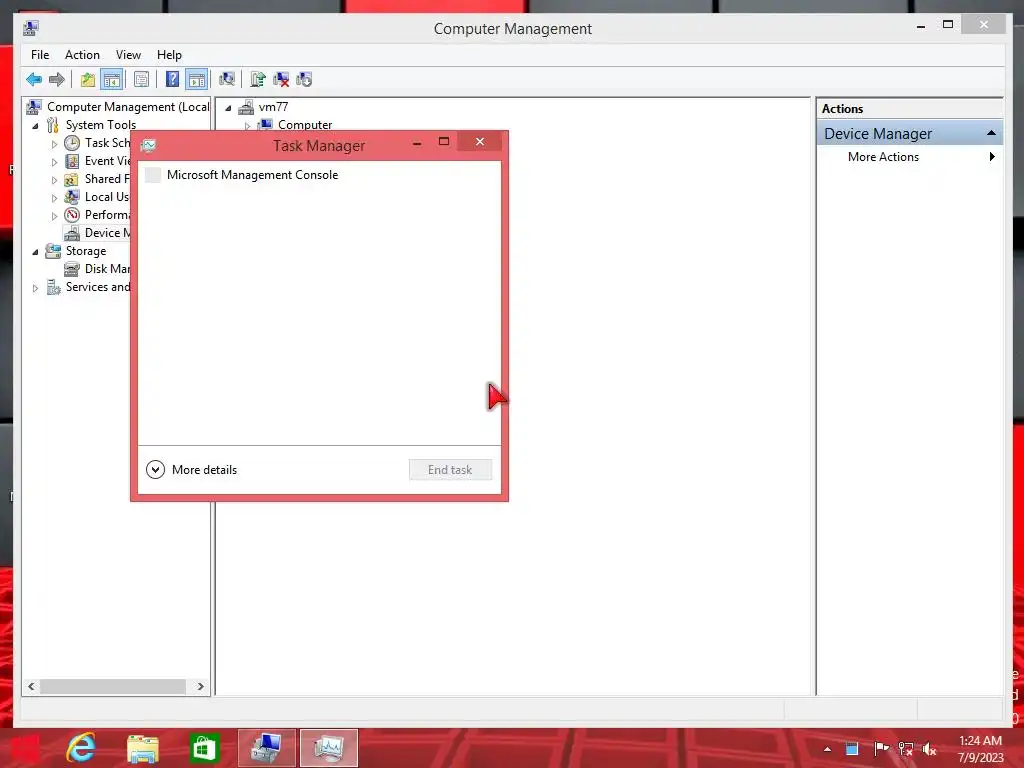Click the Action Center flag tray icon
This screenshot has height=768, width=1024.
[x=880, y=748]
